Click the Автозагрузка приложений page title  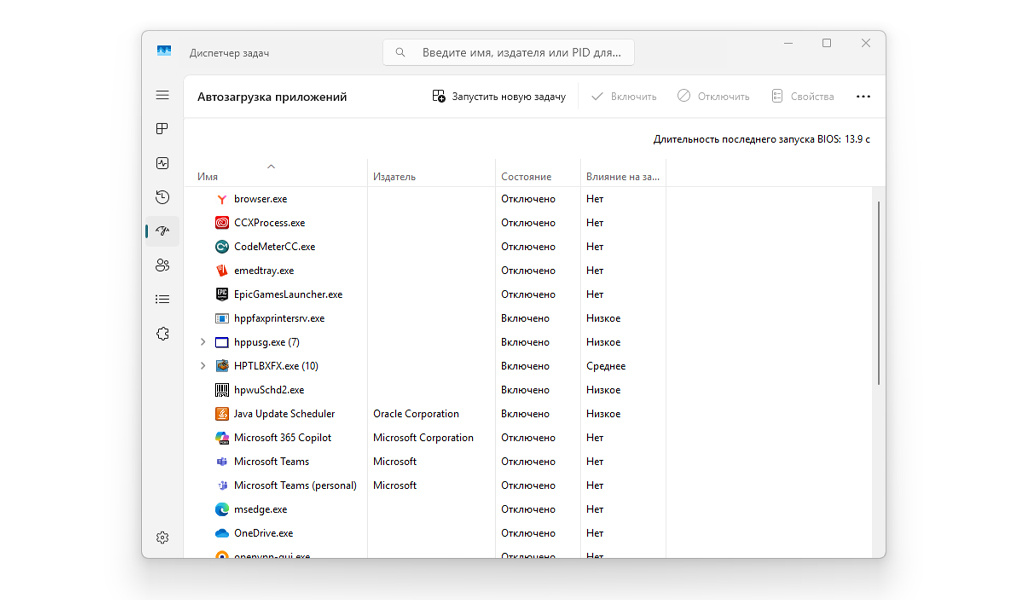pyautogui.click(x=272, y=97)
